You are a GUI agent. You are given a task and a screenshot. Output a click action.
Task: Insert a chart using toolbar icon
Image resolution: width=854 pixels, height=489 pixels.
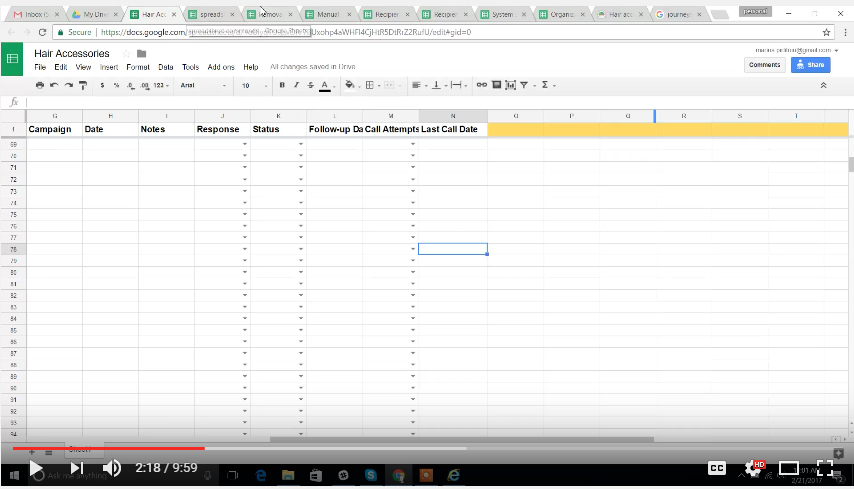510,85
